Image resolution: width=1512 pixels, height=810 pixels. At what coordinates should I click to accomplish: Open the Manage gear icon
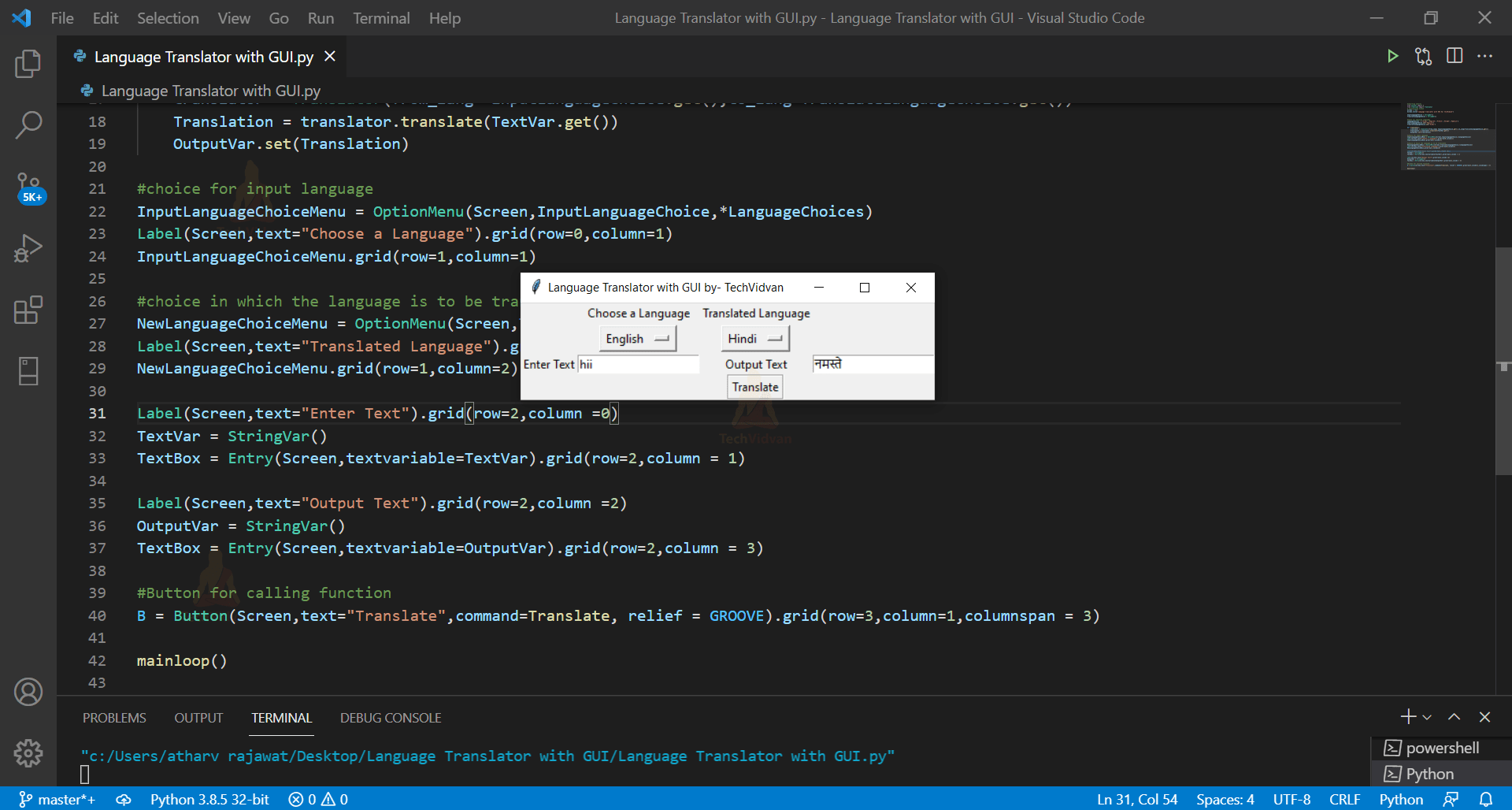point(28,753)
